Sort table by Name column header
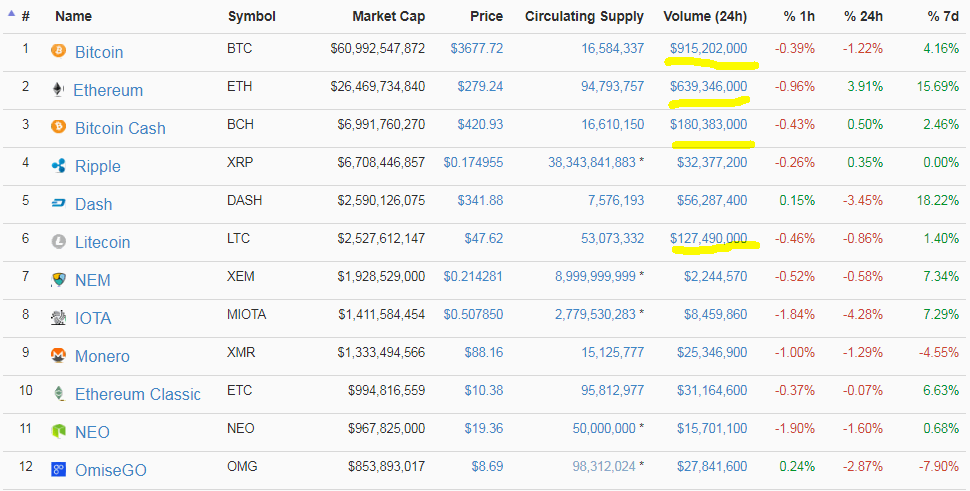The image size is (970, 491). tap(74, 17)
